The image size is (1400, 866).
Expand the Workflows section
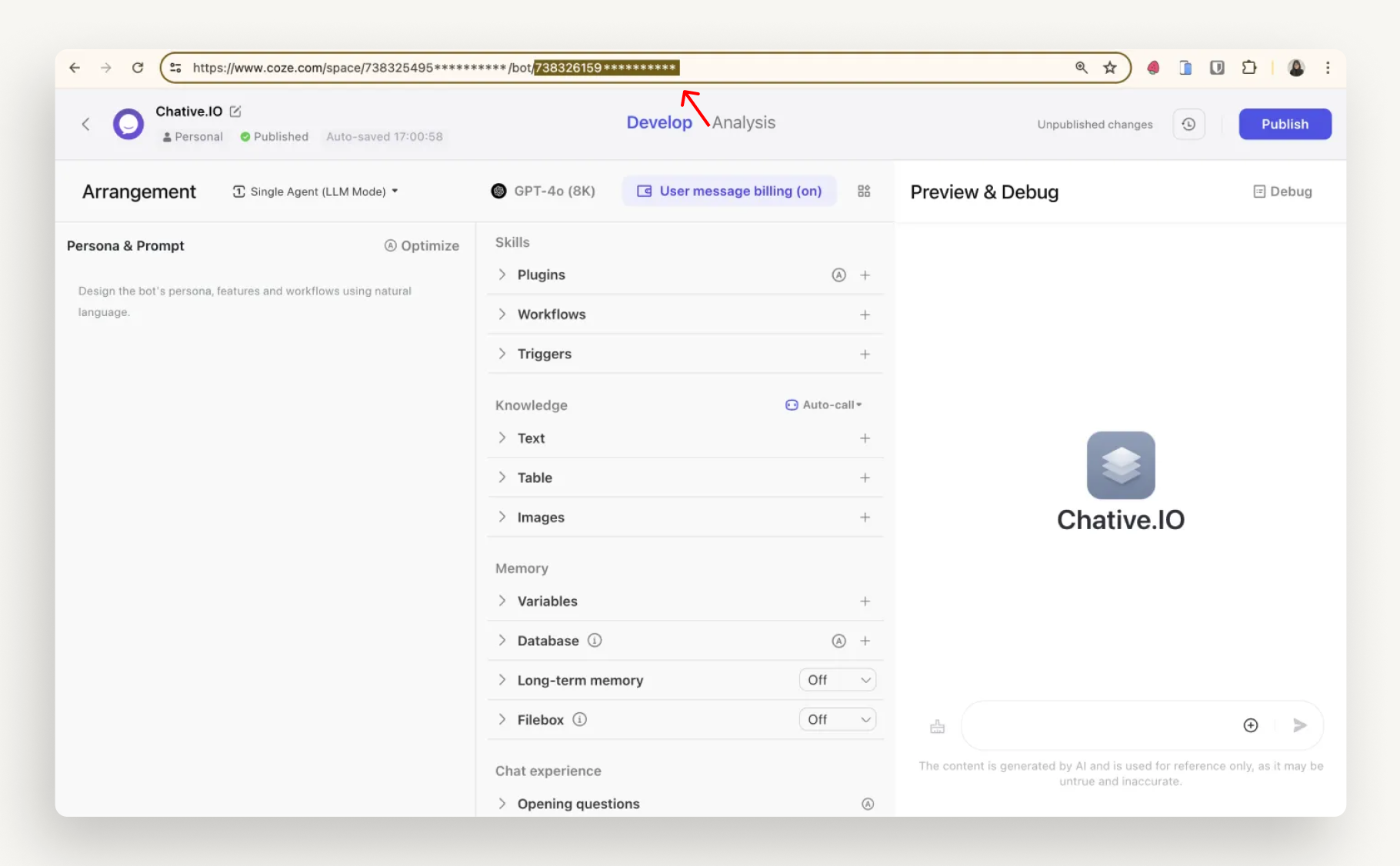(x=503, y=314)
